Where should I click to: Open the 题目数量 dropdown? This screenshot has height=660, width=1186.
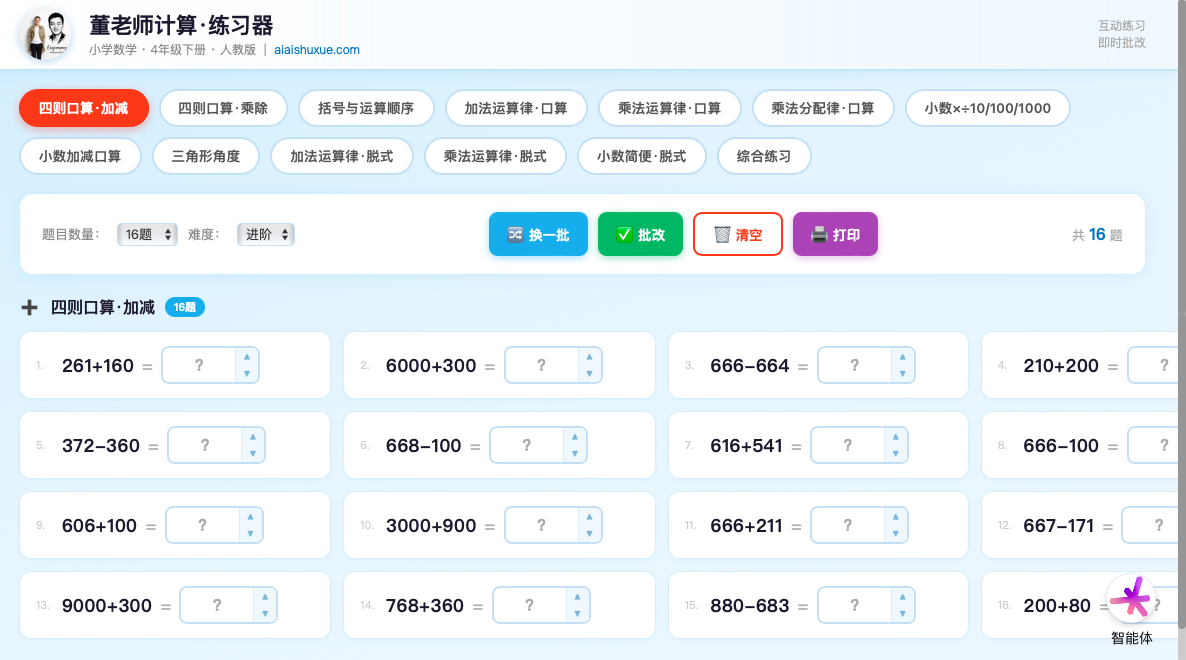[x=147, y=235]
